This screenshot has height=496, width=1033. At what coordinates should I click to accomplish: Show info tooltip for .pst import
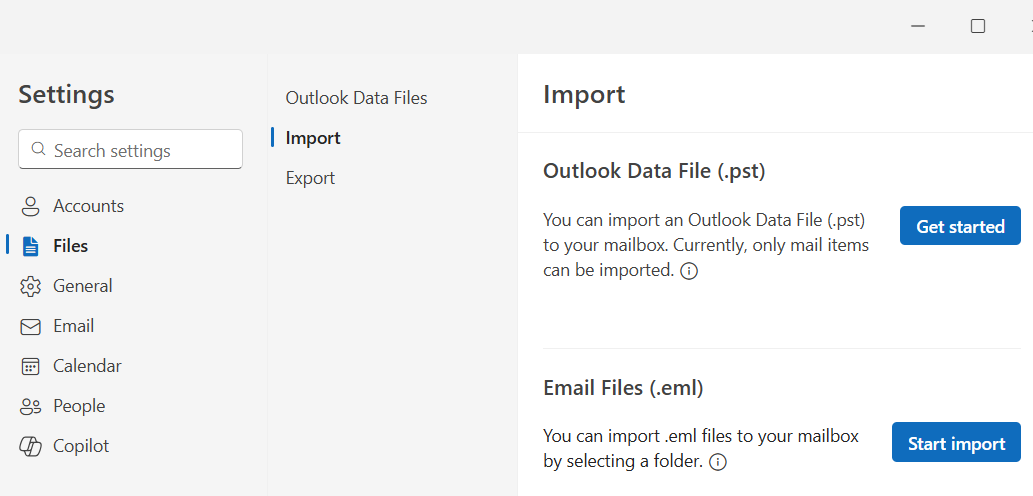(689, 271)
